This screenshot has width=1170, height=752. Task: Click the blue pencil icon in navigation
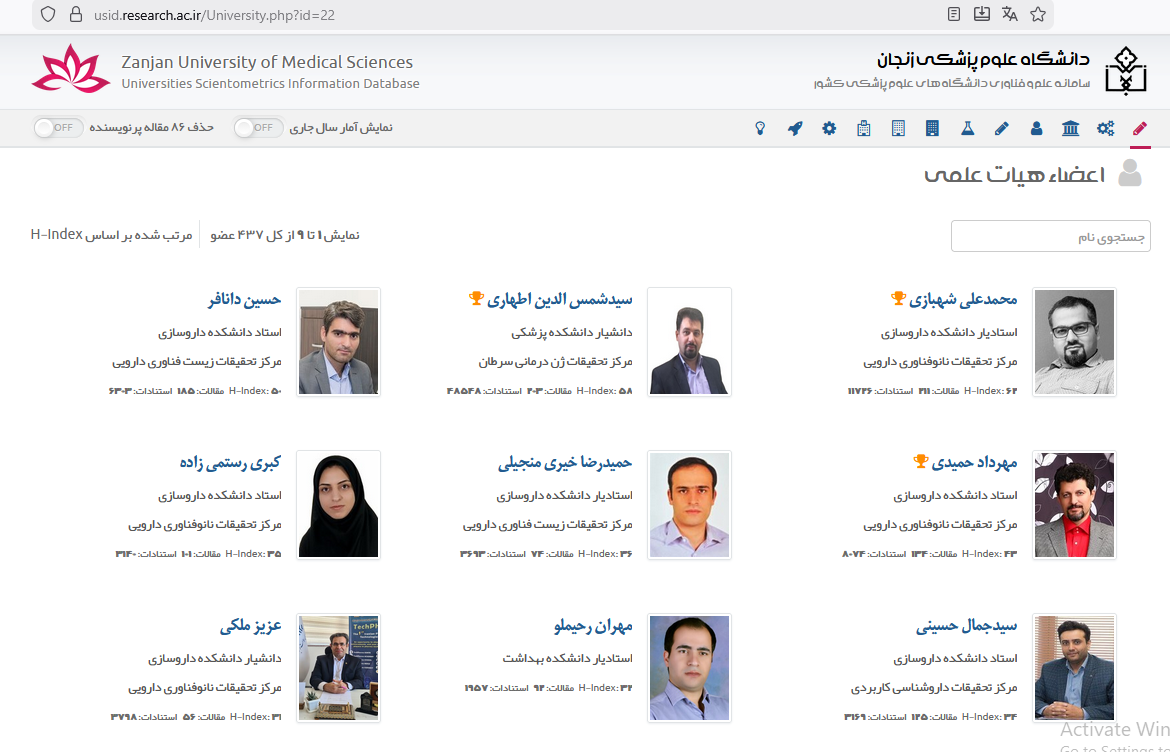(1001, 128)
